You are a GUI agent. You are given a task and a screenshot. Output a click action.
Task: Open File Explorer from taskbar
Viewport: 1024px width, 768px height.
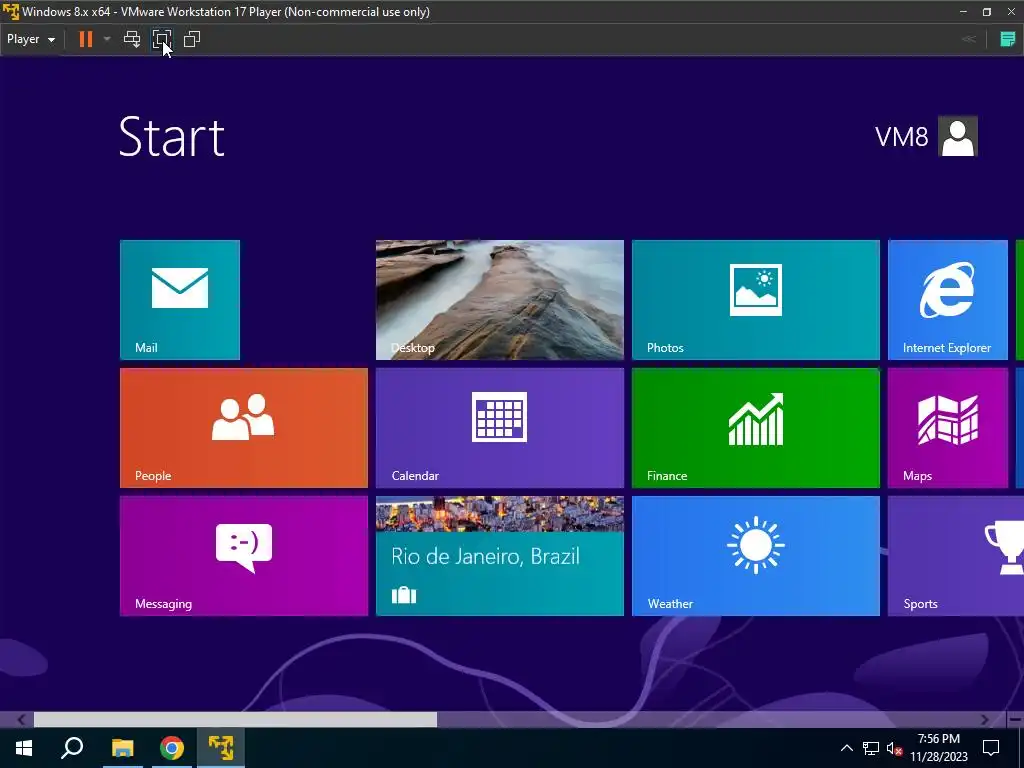(122, 748)
